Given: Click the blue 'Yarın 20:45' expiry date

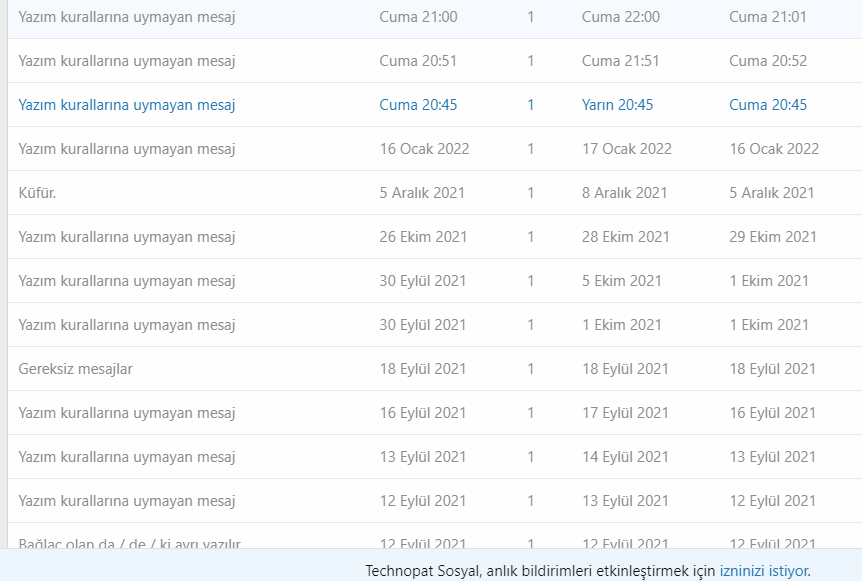Looking at the screenshot, I should 617,105.
